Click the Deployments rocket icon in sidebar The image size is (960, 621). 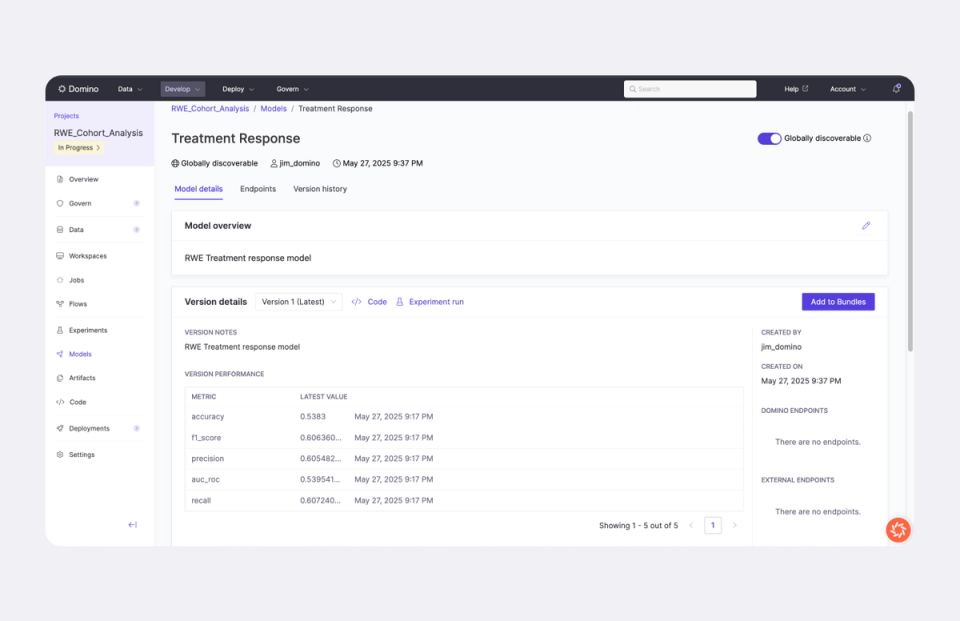pos(60,429)
